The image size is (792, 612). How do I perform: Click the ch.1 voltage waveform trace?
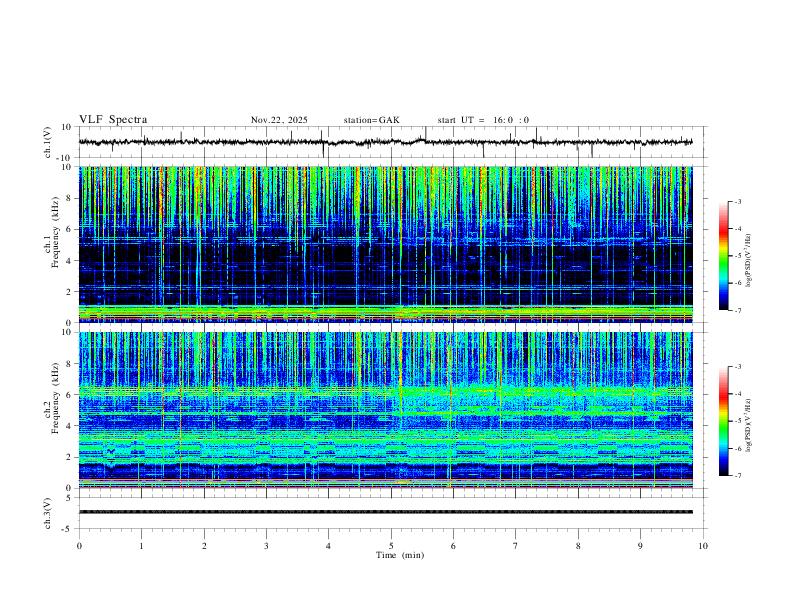[x=385, y=142]
